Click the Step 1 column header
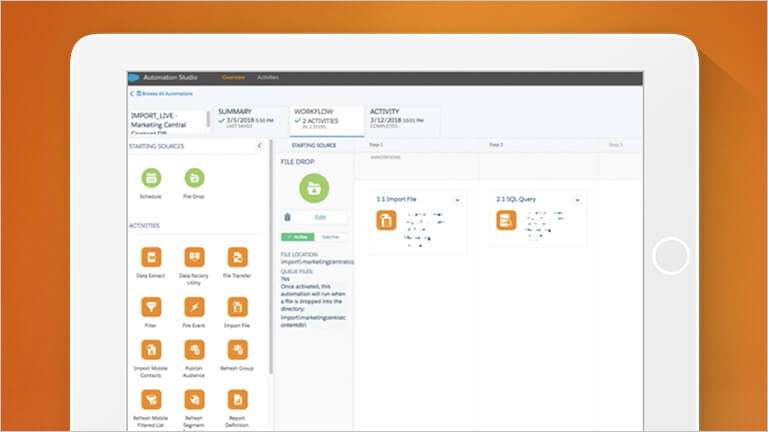This screenshot has height=432, width=768. point(376,145)
